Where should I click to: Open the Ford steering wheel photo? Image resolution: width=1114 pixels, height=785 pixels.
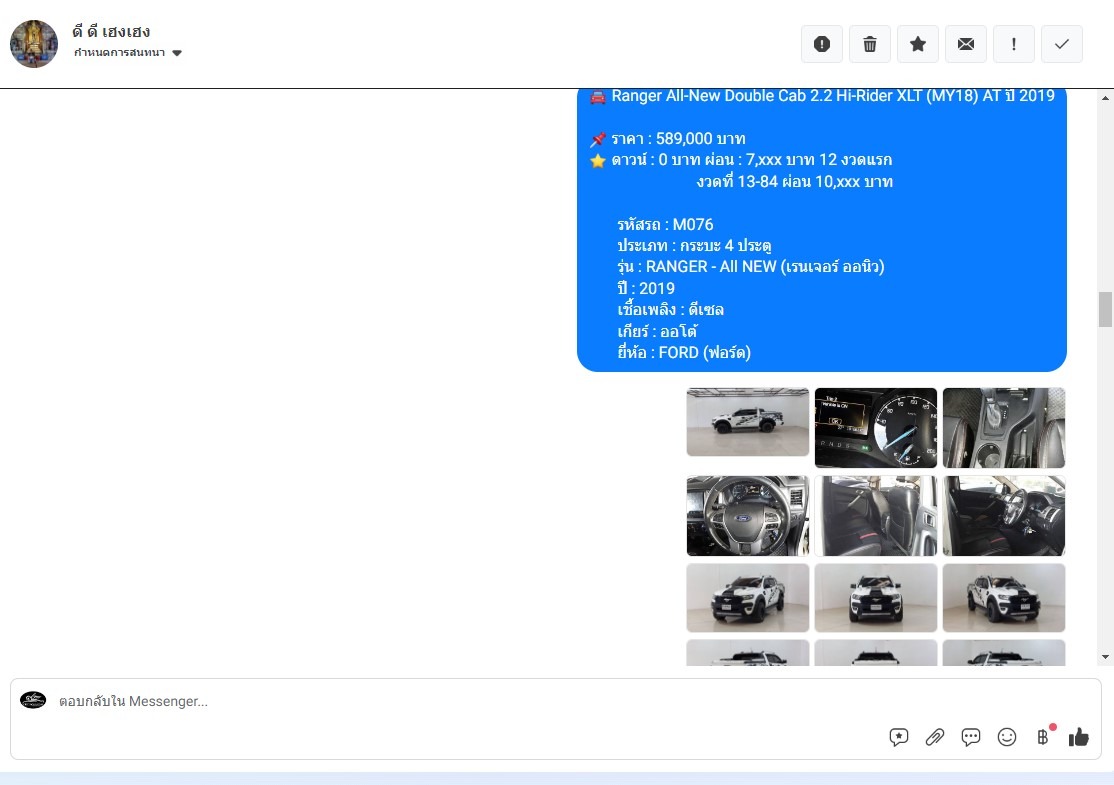(x=747, y=516)
